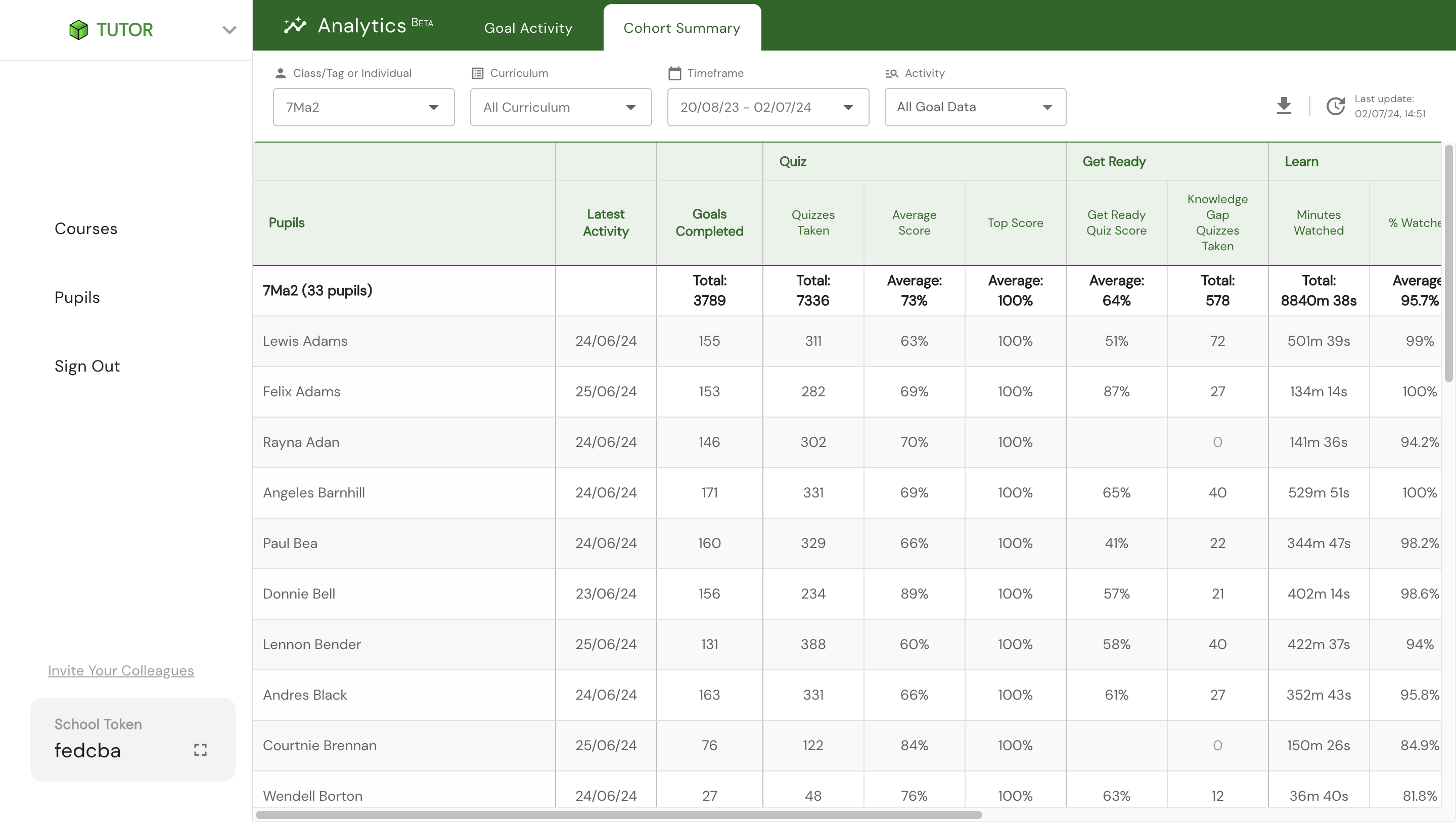This screenshot has height=822, width=1456.
Task: Open the 7Ma2 class dropdown
Action: point(363,107)
